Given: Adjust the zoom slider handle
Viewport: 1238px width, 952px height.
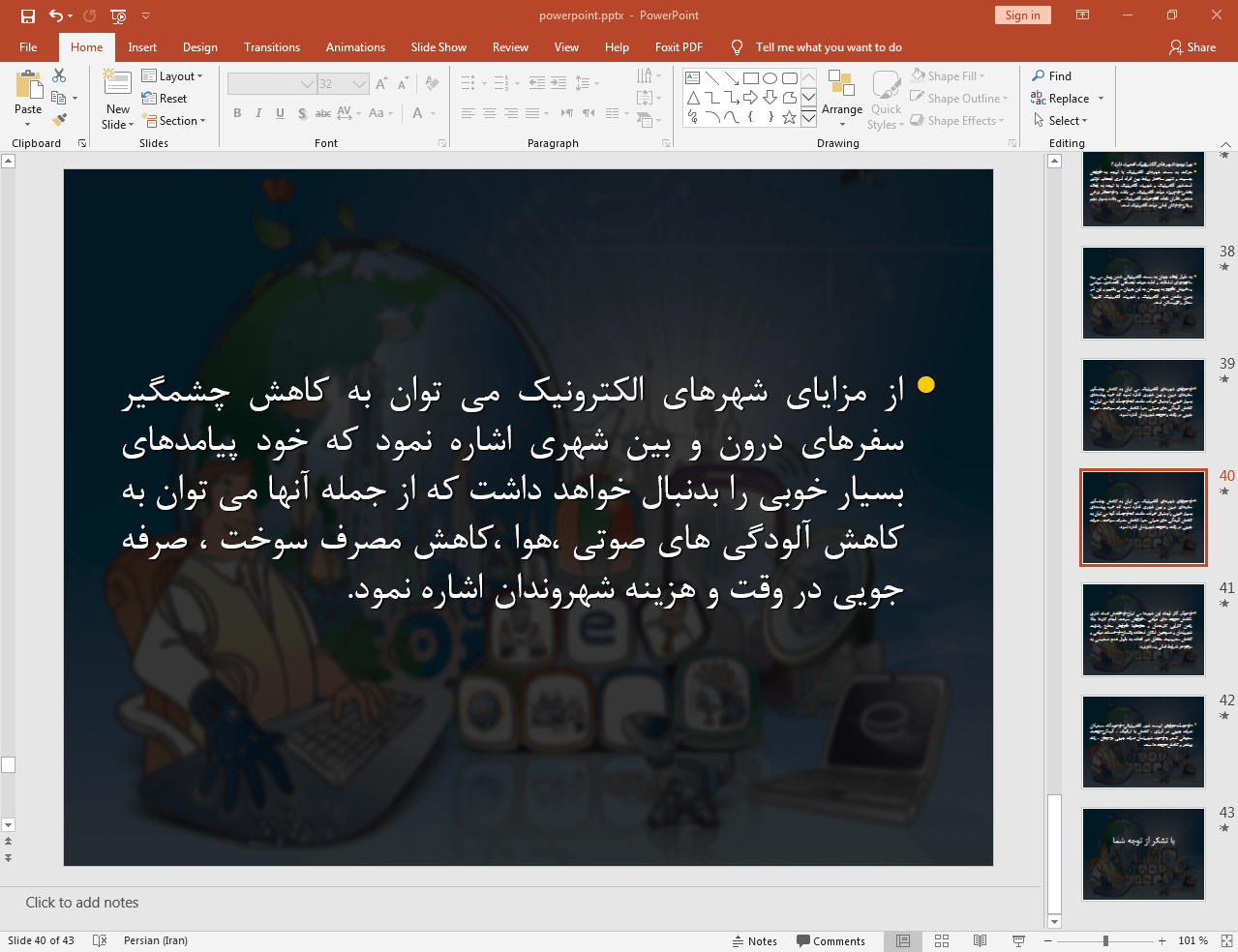Looking at the screenshot, I should pos(1105,940).
